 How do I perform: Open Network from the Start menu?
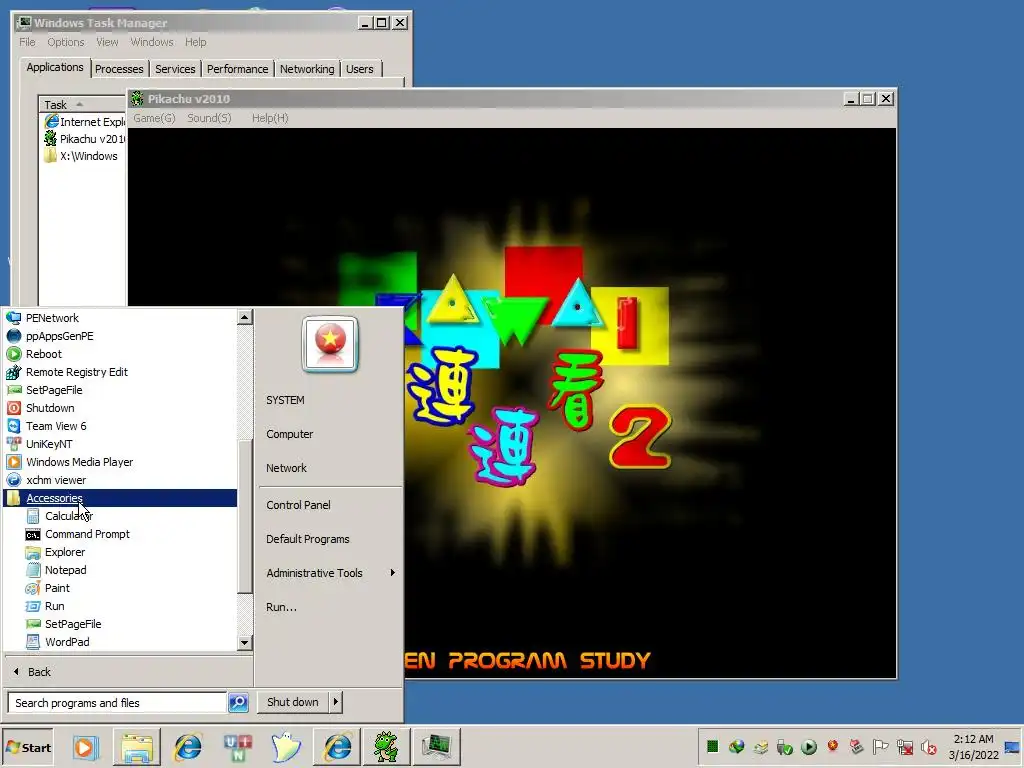point(286,468)
